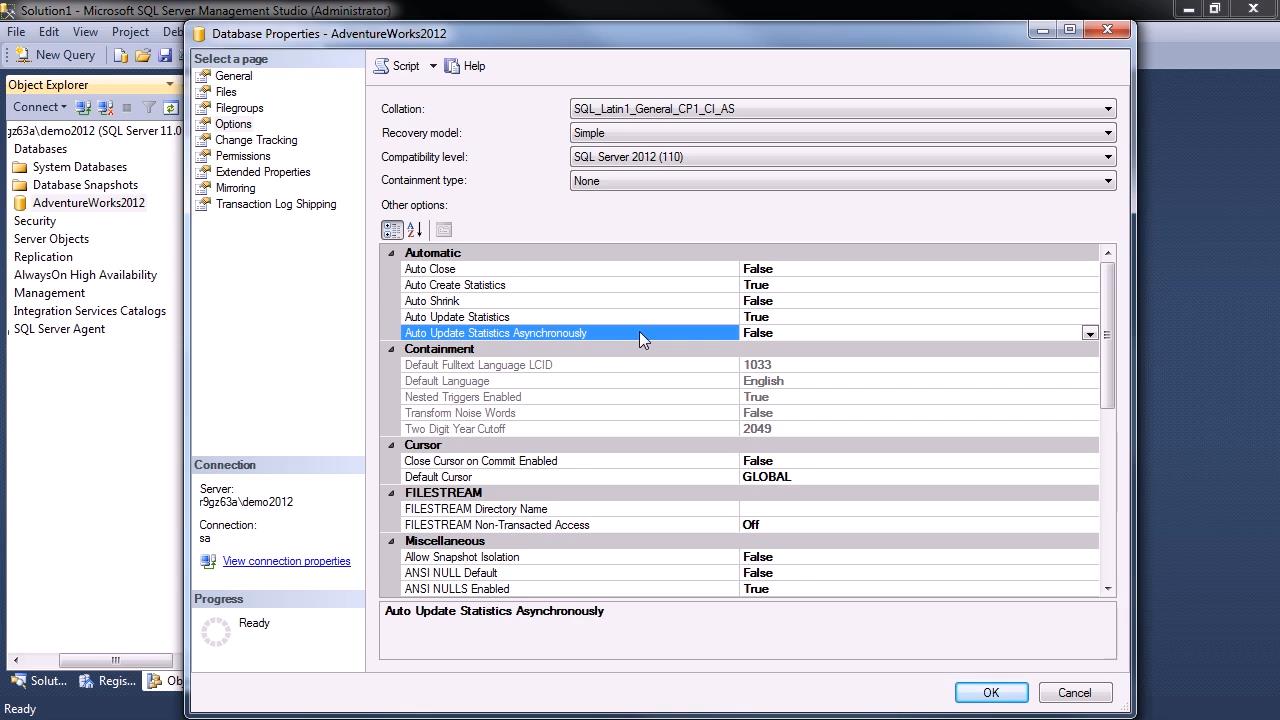Select SQL Server Agent node in Object Explorer

point(59,329)
